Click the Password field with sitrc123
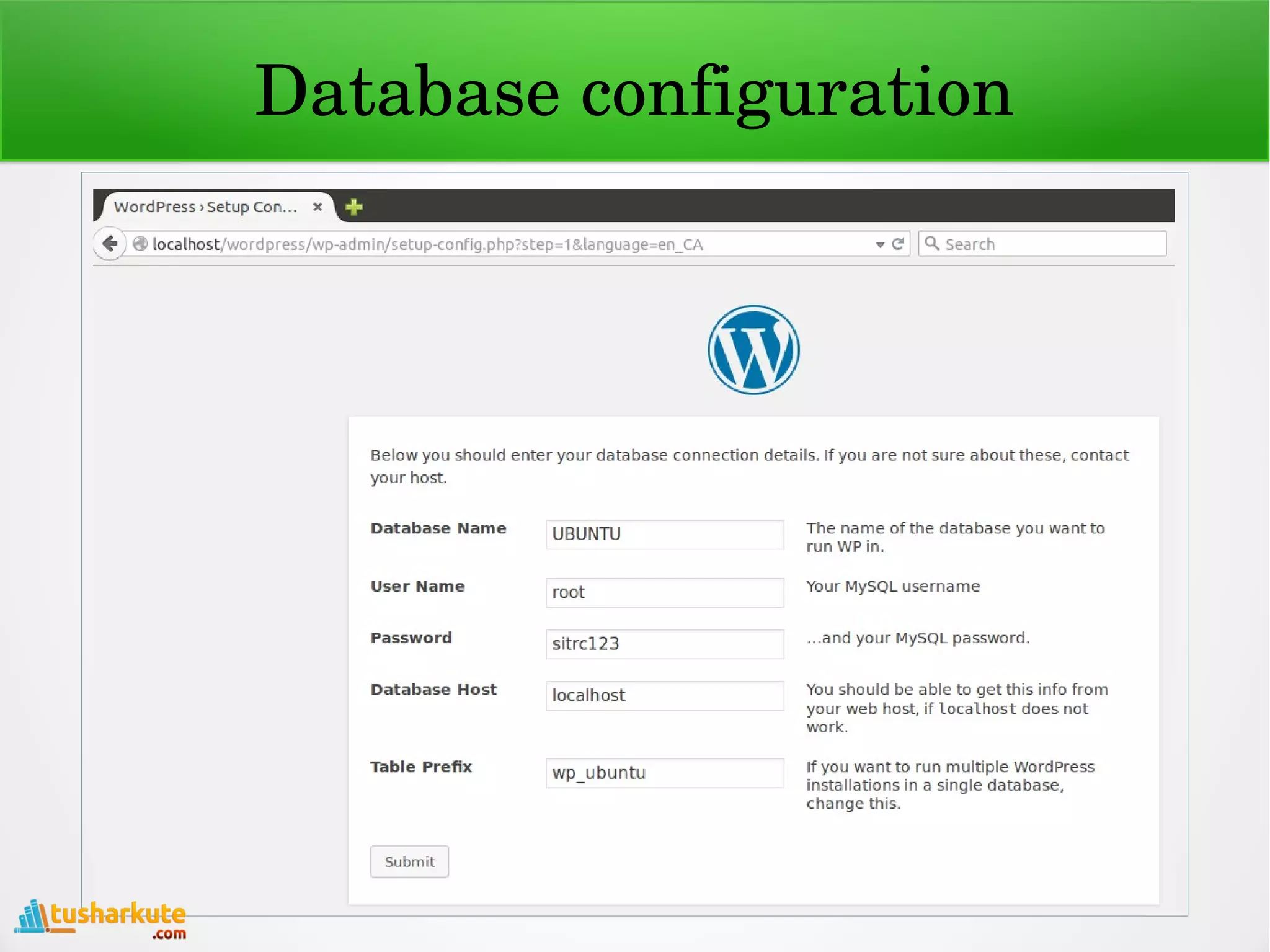1270x952 pixels. tap(665, 644)
